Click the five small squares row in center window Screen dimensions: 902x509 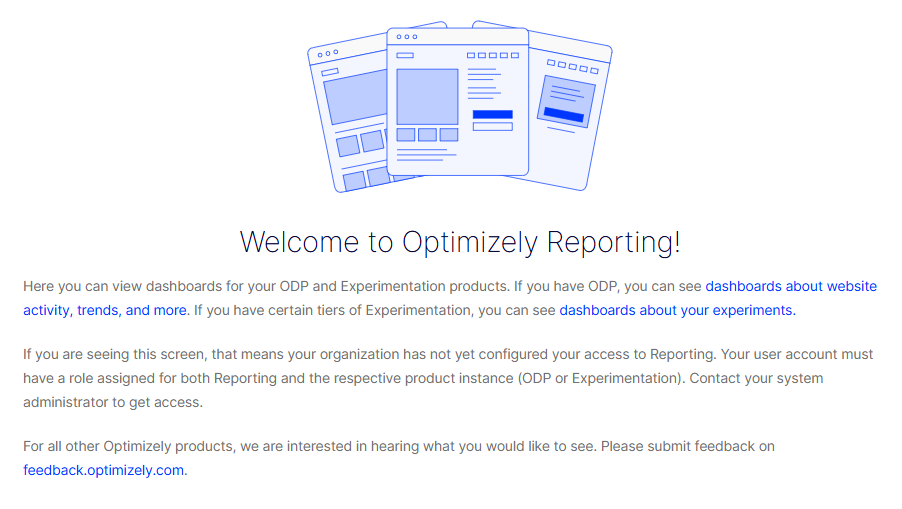coord(493,55)
